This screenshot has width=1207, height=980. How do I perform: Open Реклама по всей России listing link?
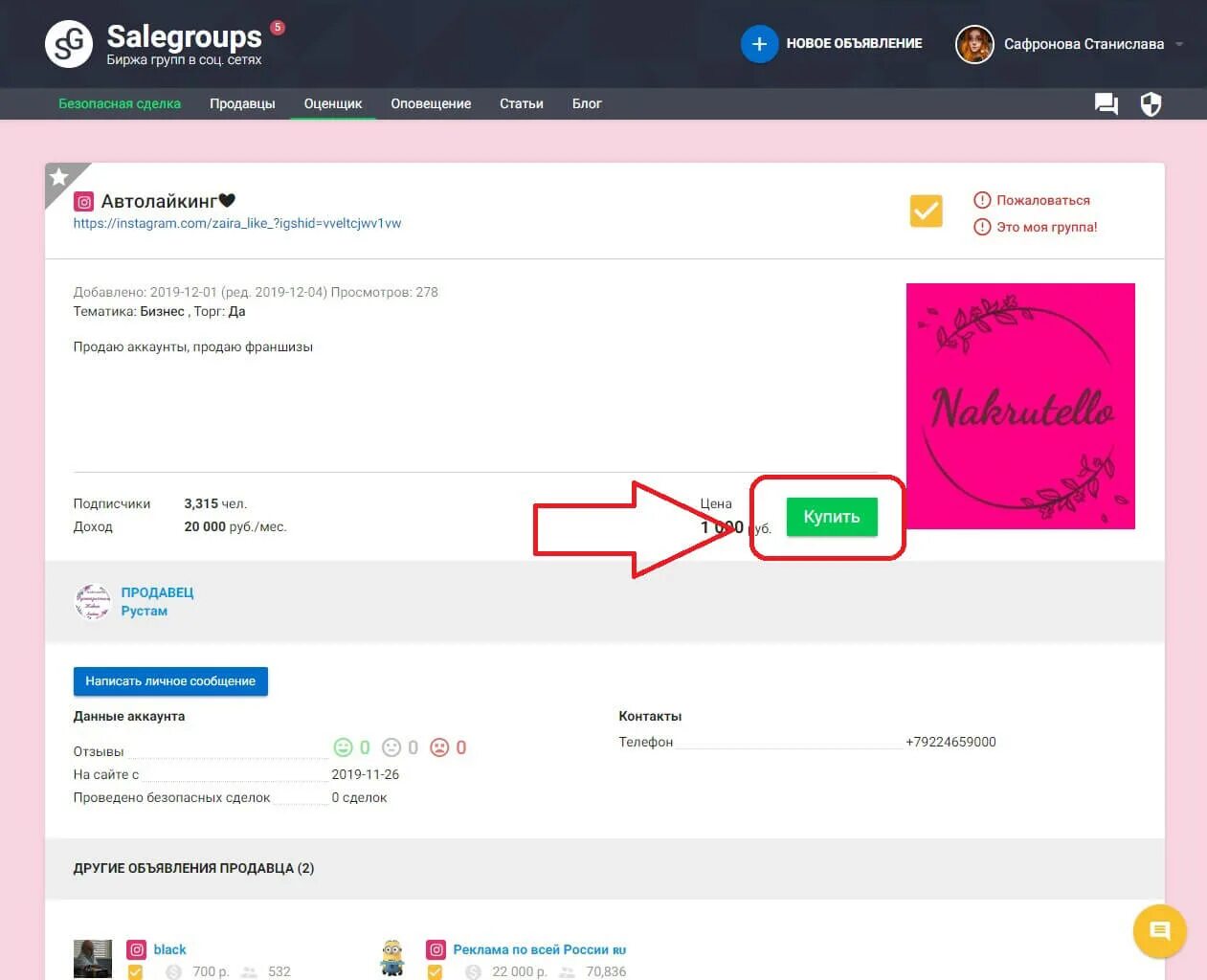coord(540,949)
